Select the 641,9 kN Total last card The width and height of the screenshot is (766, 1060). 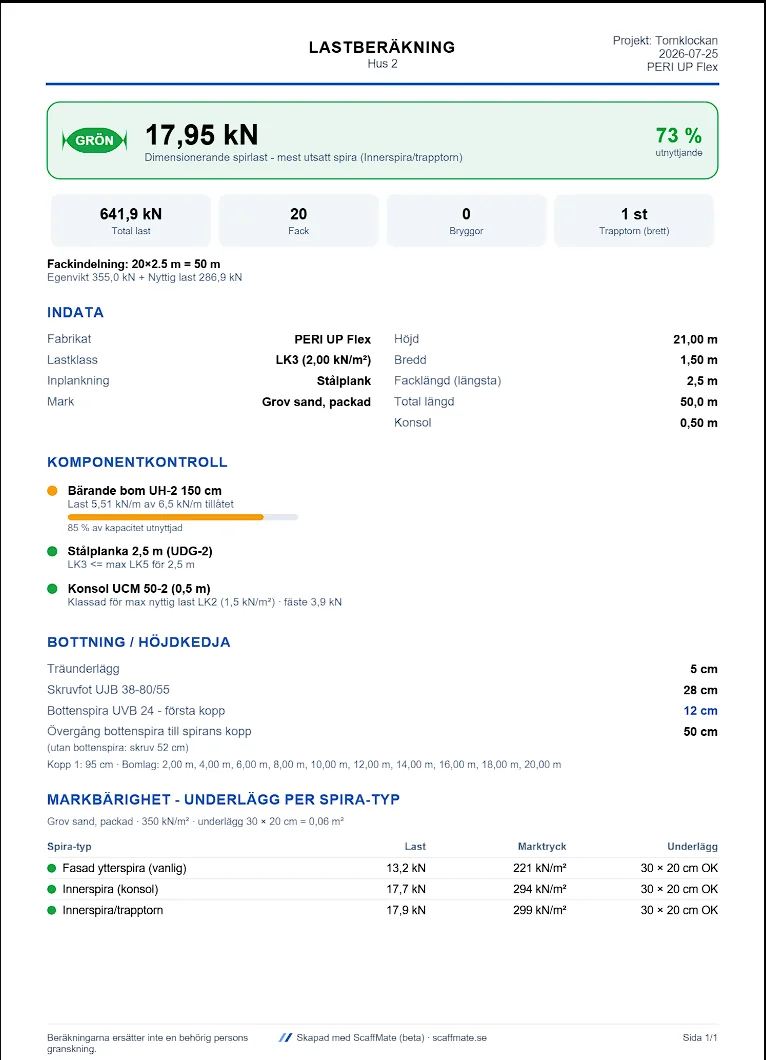[131, 220]
